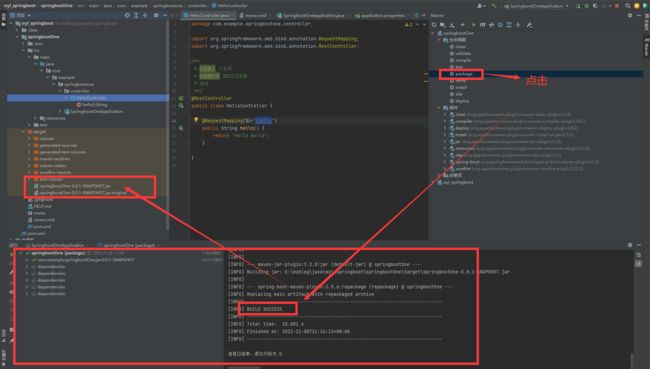
Task: Run SpringbootOneApplication from the top toolbar
Action: (578, 6)
